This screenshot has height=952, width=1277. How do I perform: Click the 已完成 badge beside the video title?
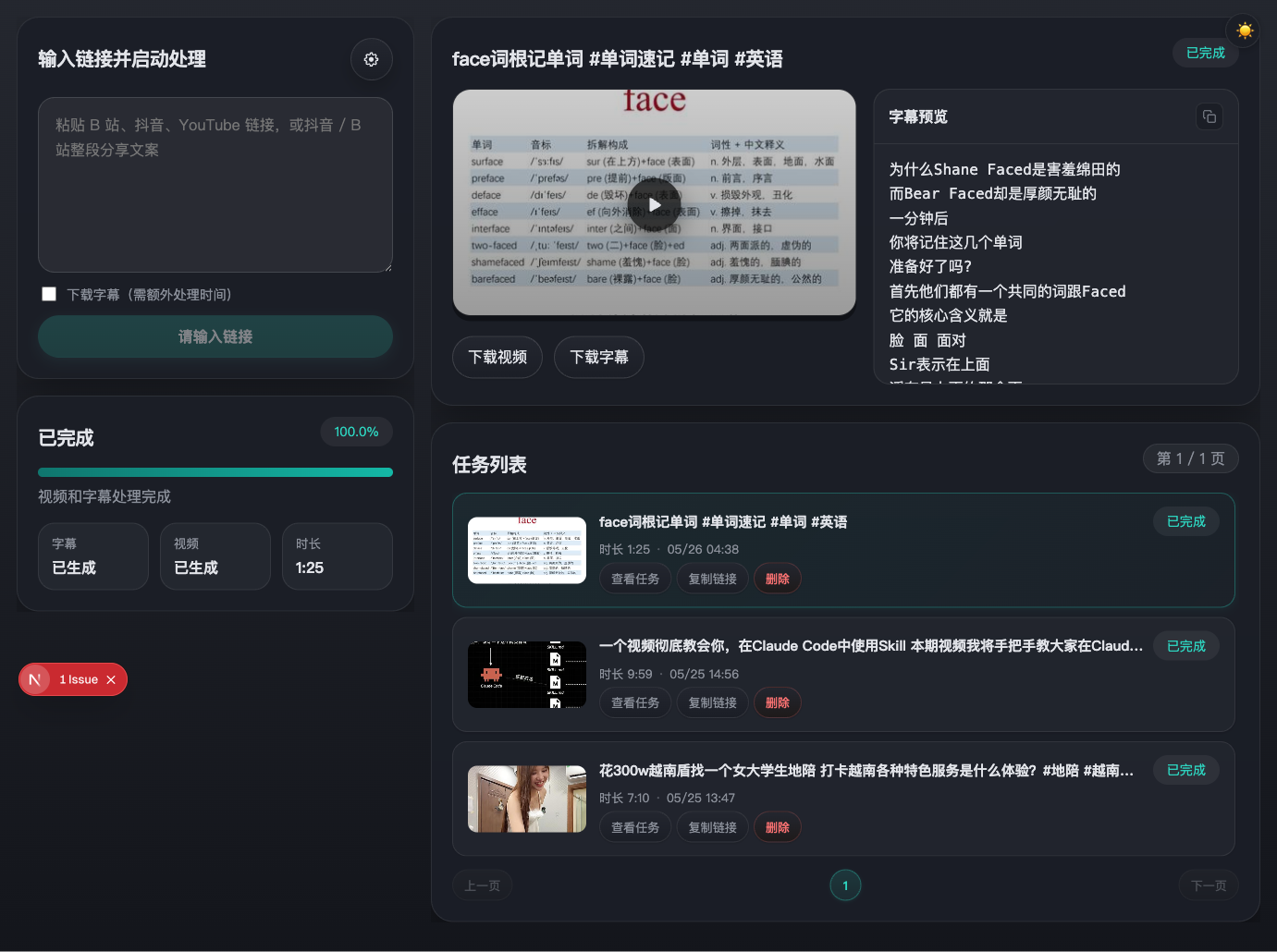point(1205,53)
